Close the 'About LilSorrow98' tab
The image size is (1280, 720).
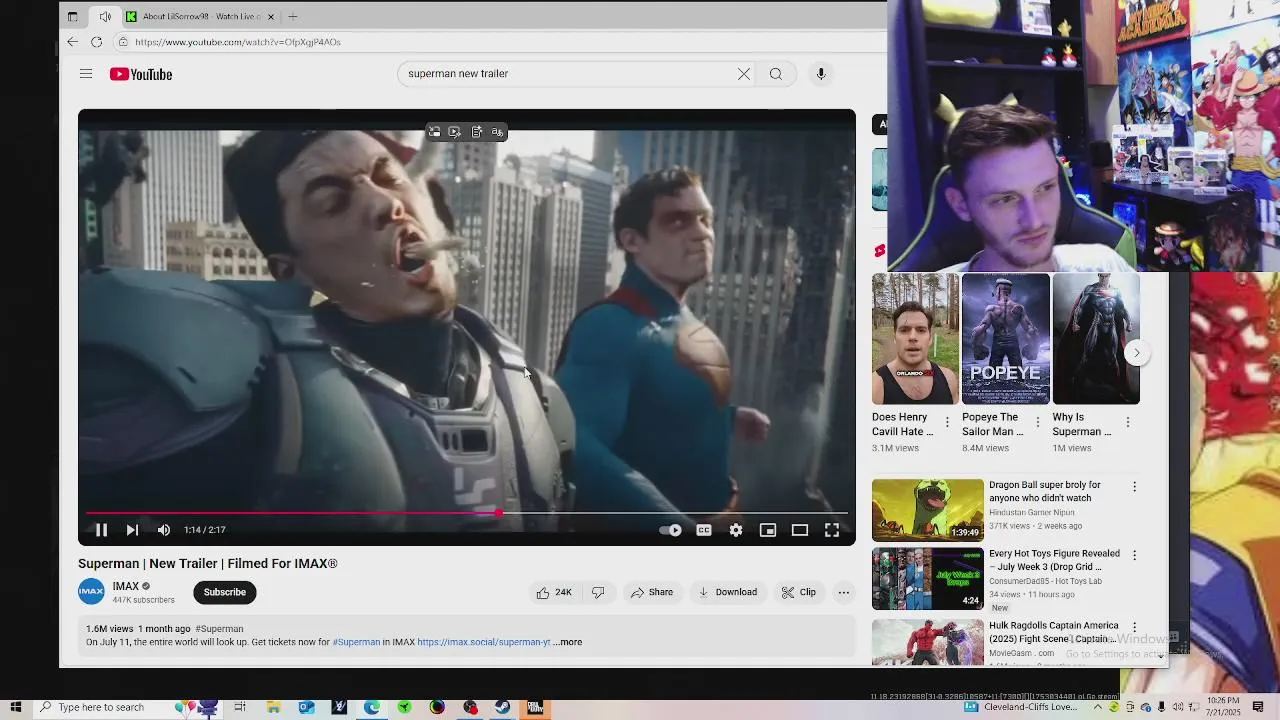click(x=270, y=16)
